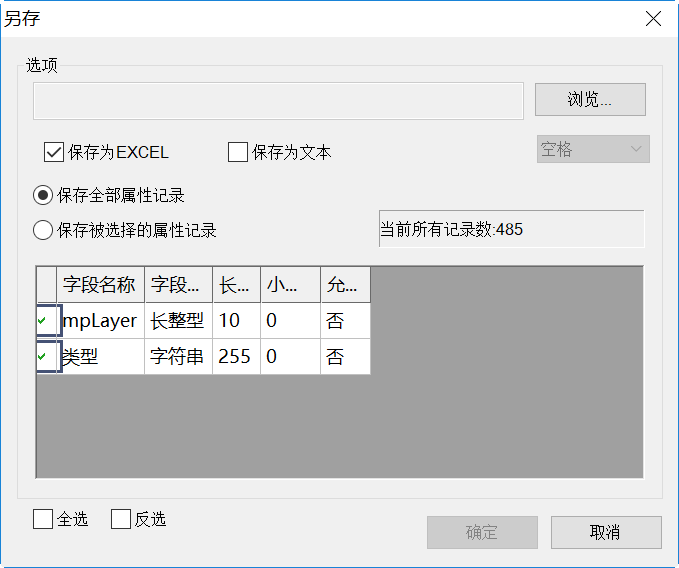Enable the 保存为文本 checkbox

[x=238, y=153]
